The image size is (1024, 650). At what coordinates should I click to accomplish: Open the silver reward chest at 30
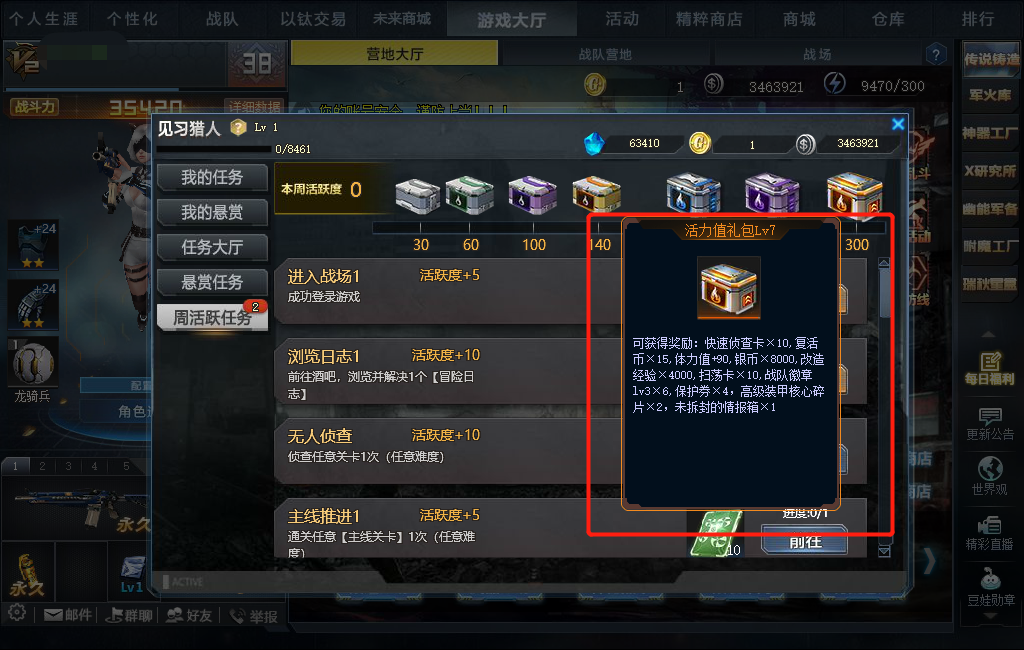pyautogui.click(x=418, y=196)
